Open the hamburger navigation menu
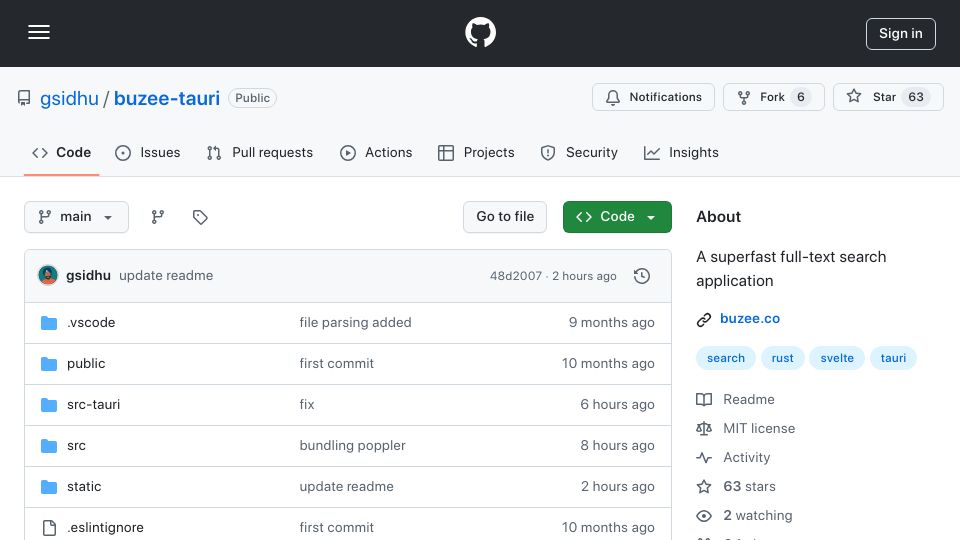Image resolution: width=960 pixels, height=540 pixels. (39, 32)
